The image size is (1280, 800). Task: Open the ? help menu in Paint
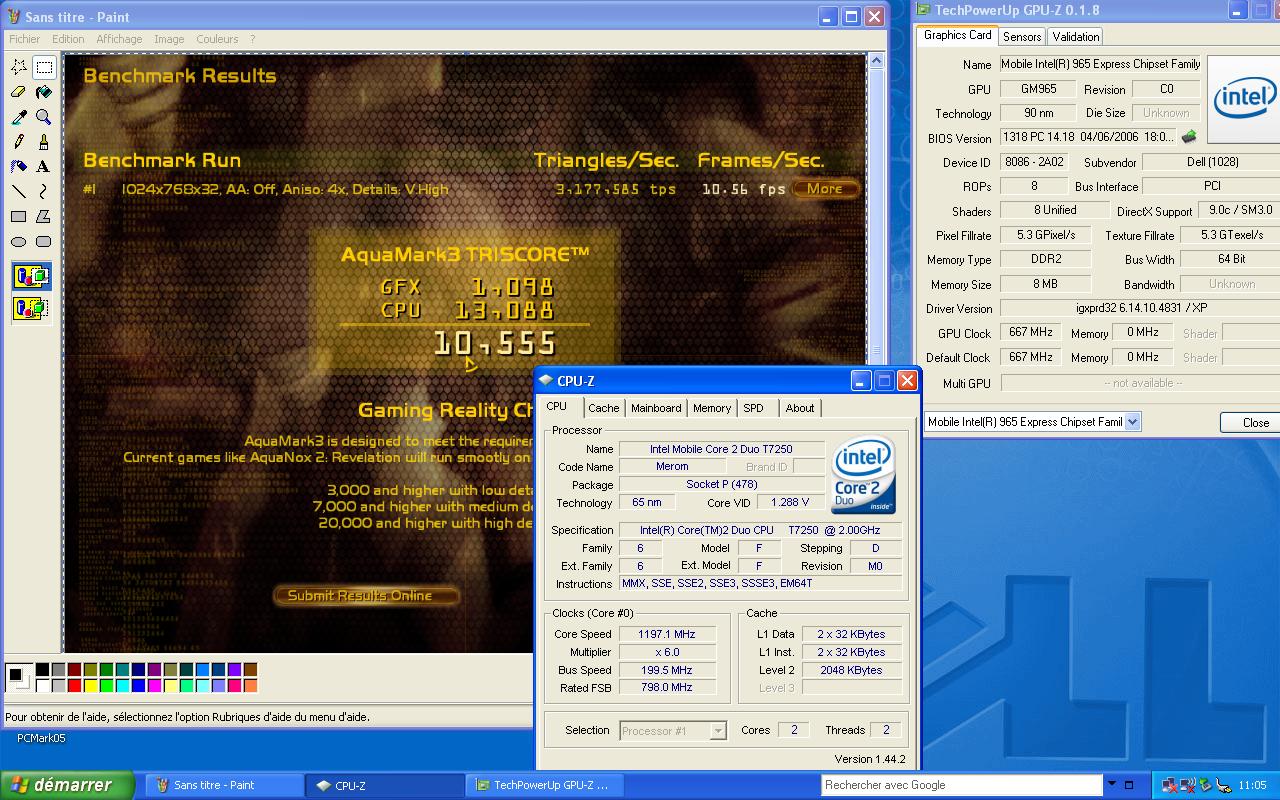pos(252,39)
